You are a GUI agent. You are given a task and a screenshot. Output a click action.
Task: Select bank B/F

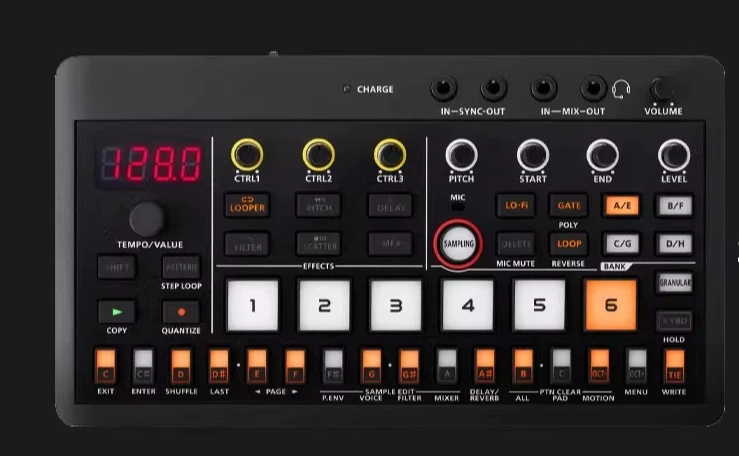pos(675,205)
